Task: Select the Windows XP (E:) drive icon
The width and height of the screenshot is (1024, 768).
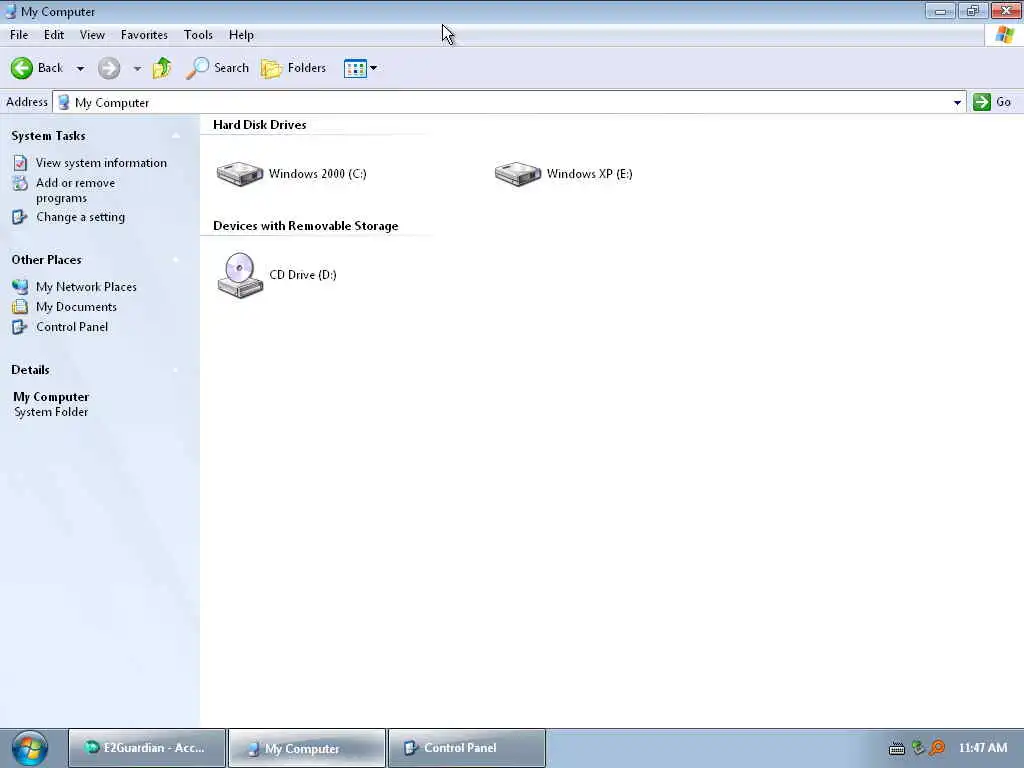Action: (518, 174)
